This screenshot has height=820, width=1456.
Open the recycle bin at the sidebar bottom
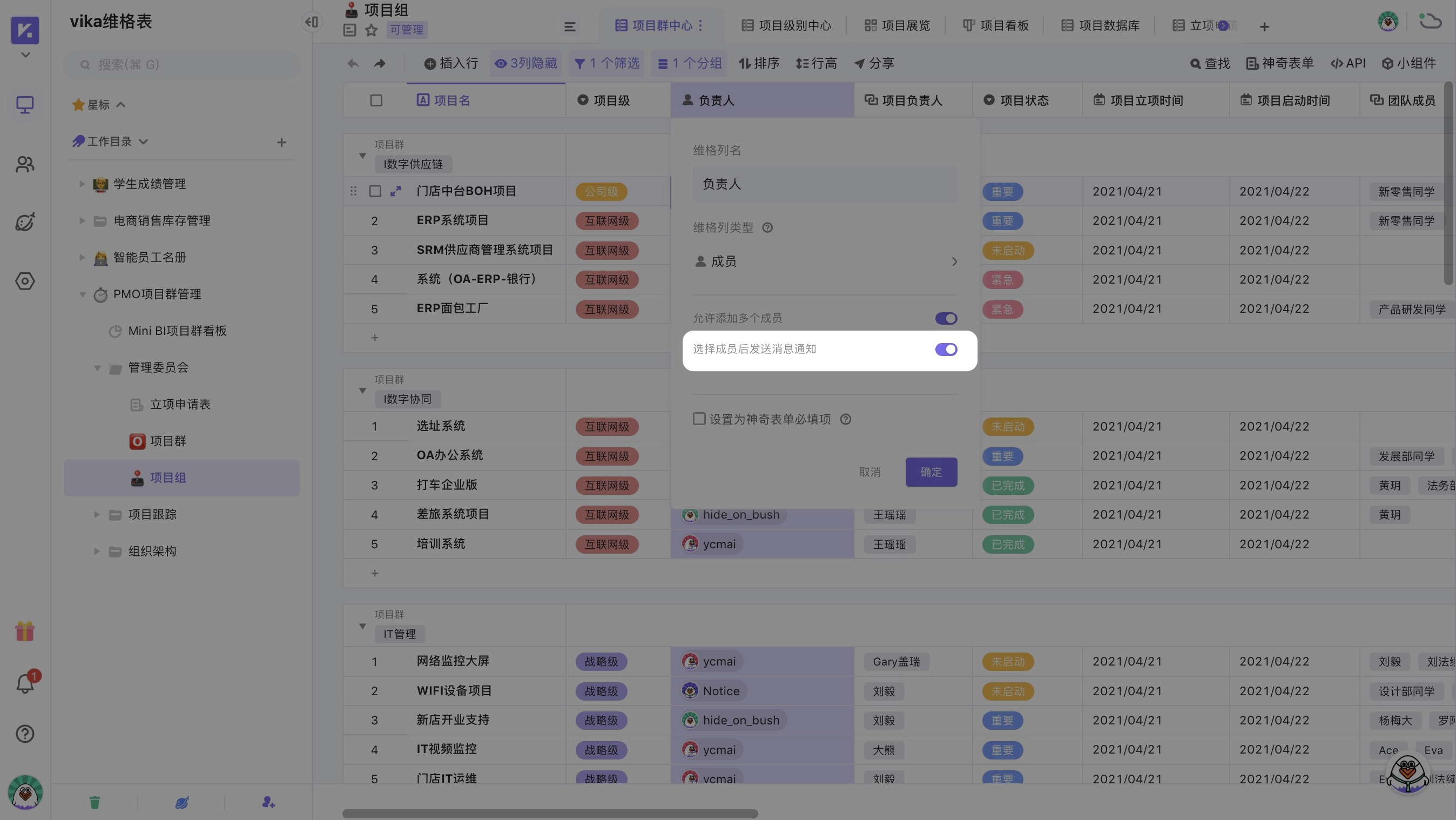click(x=95, y=802)
